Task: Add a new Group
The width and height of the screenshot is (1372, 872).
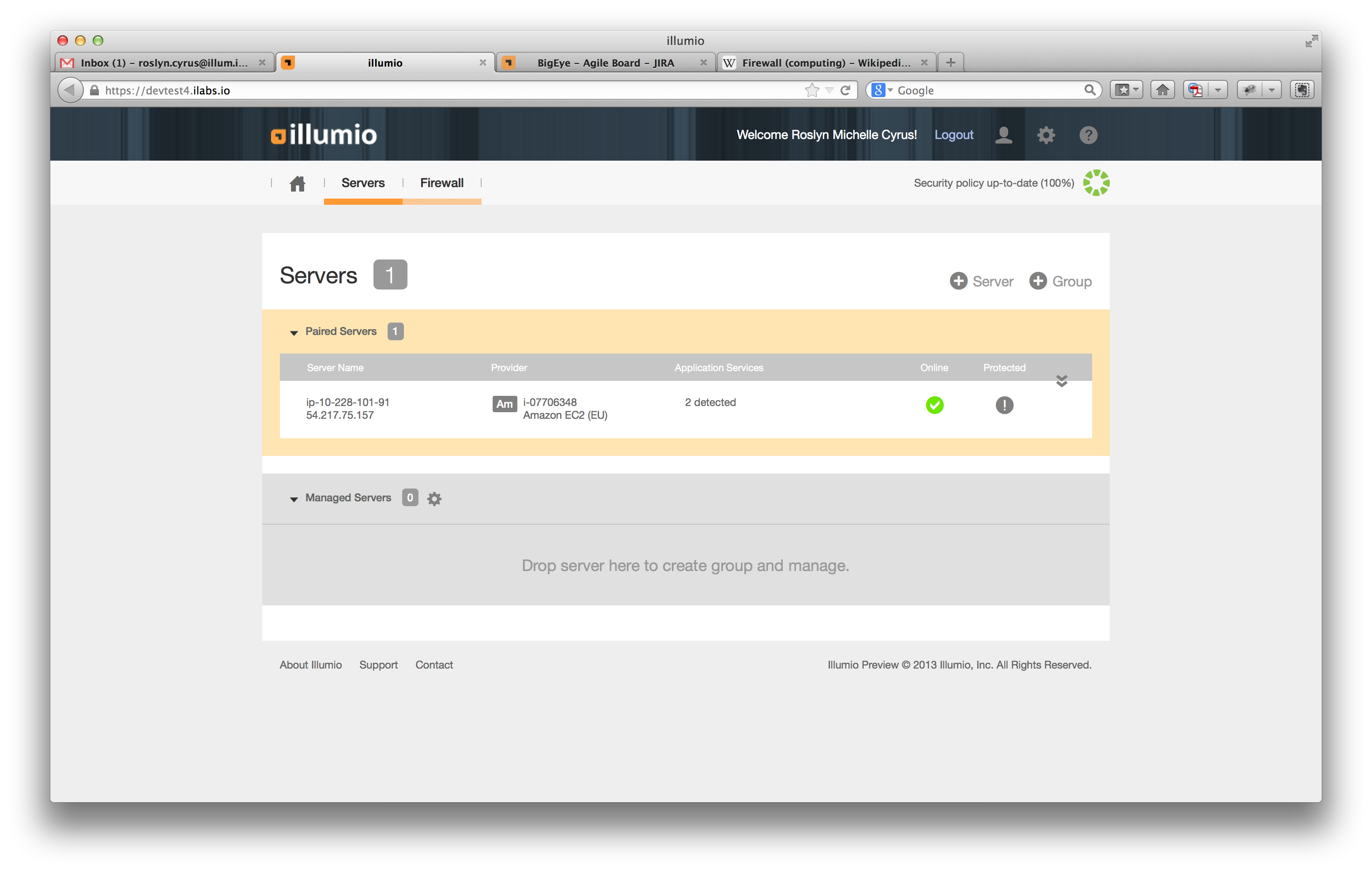Action: coord(1060,282)
